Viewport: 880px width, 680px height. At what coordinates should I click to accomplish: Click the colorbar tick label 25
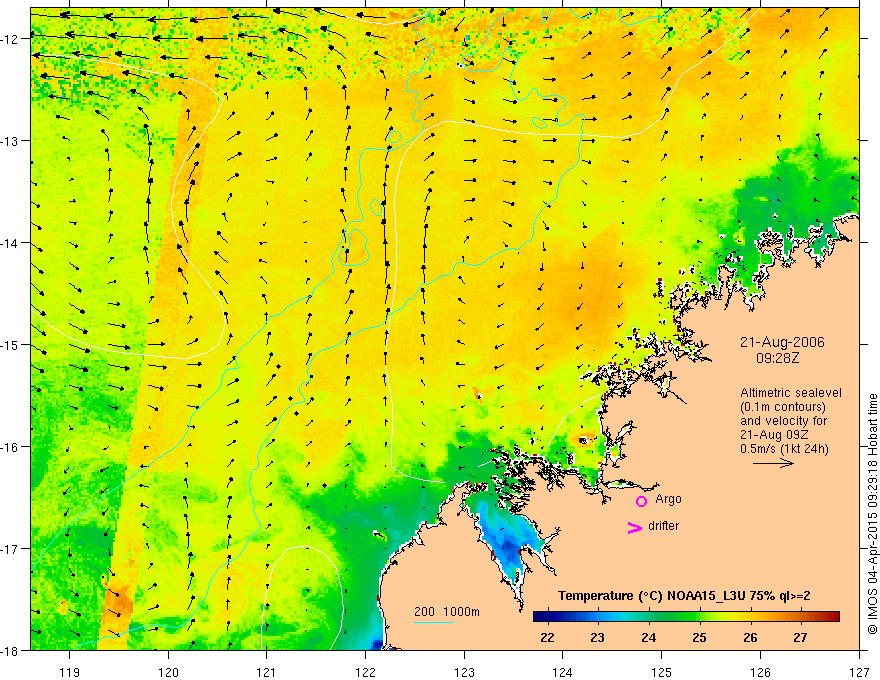699,637
